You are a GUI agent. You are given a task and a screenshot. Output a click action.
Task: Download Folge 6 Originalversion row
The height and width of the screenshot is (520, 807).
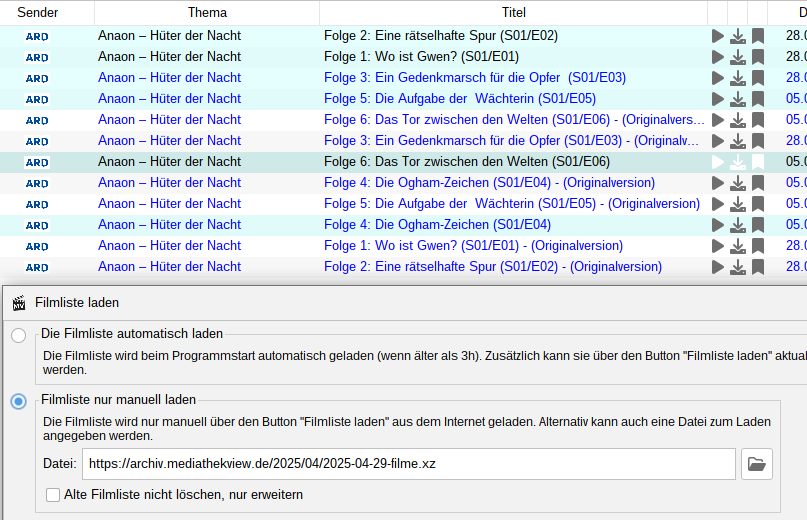(738, 120)
